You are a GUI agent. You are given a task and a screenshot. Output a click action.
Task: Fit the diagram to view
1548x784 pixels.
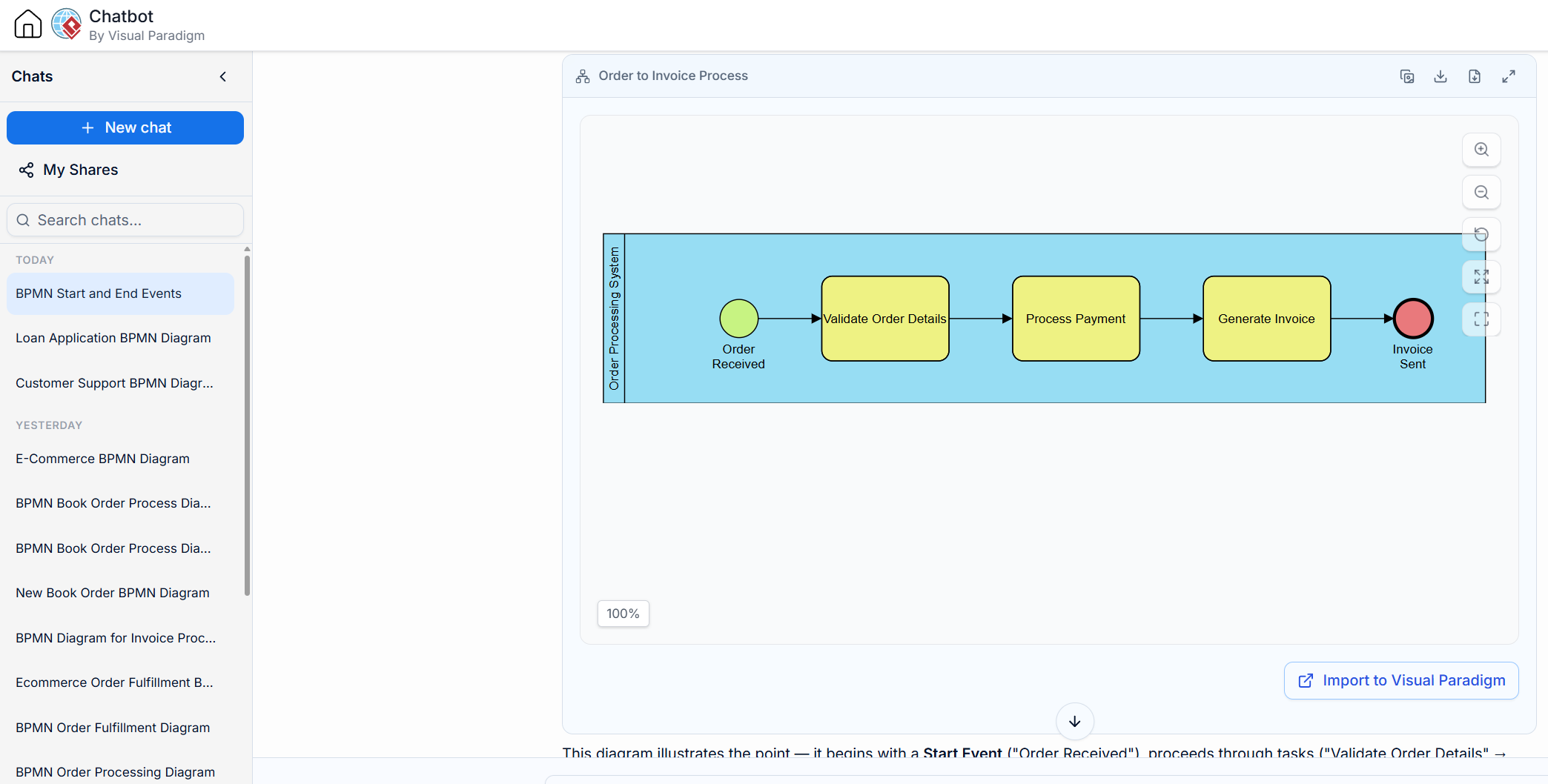(1481, 277)
